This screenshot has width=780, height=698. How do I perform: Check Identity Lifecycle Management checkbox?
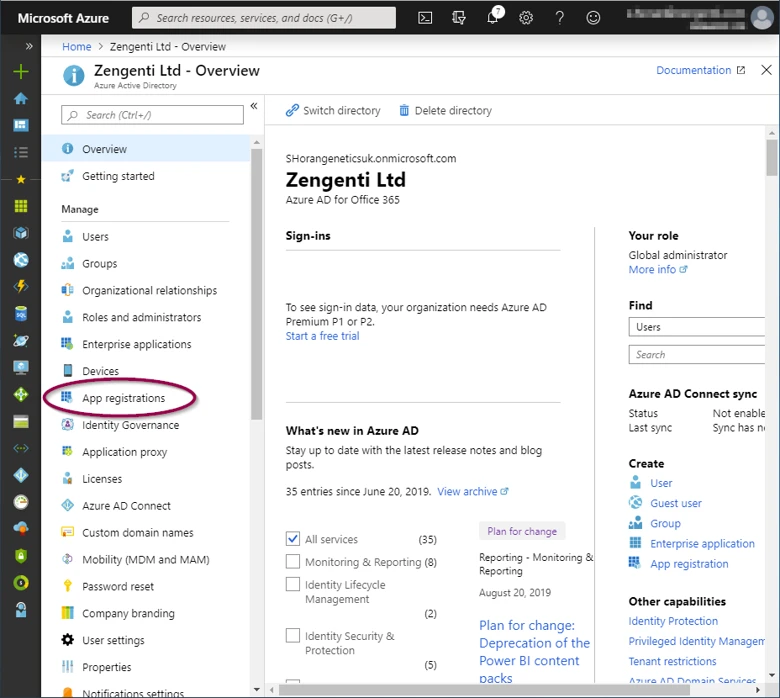pyautogui.click(x=293, y=584)
